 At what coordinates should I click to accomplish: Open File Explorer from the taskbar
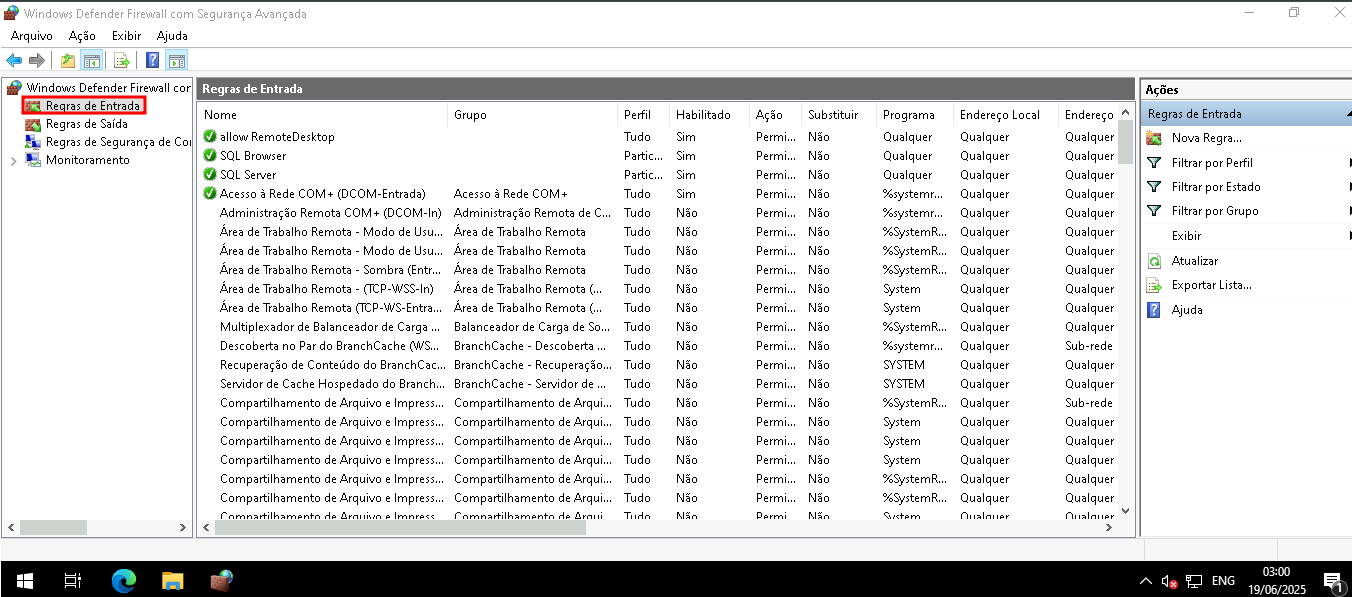click(x=172, y=580)
